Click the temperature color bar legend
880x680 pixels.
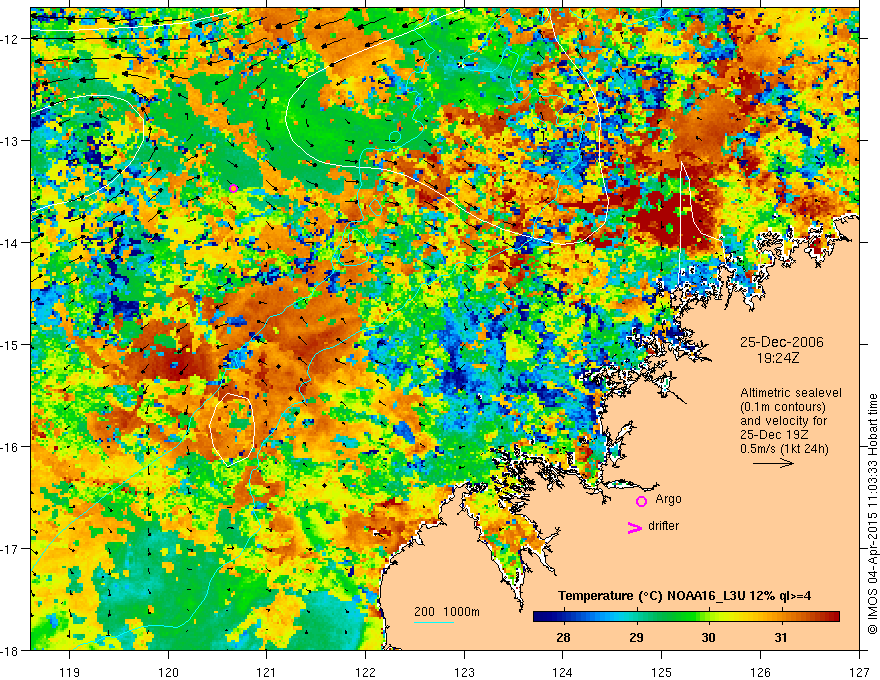(686, 617)
